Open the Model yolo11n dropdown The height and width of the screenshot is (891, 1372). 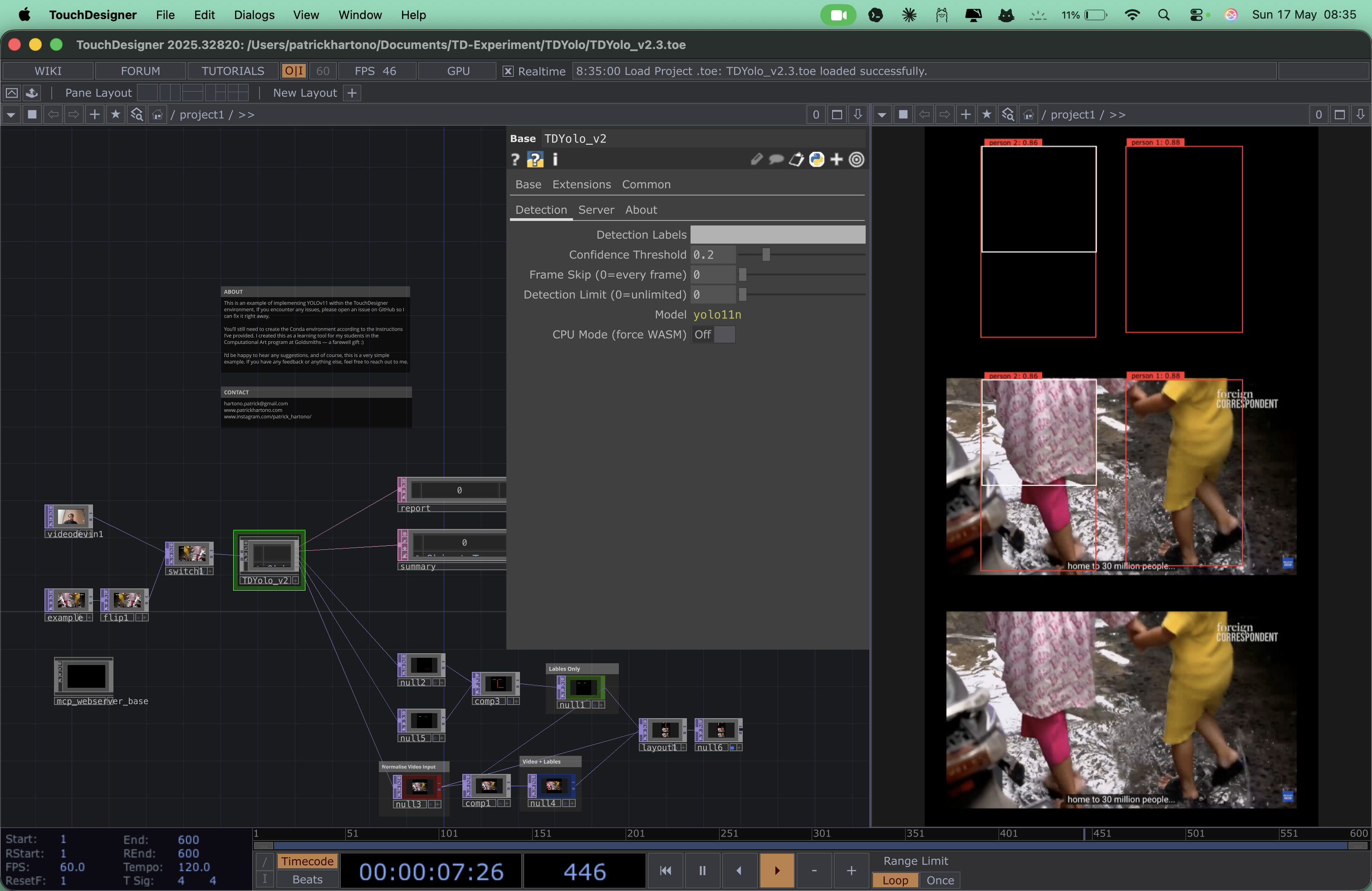pyautogui.click(x=717, y=315)
